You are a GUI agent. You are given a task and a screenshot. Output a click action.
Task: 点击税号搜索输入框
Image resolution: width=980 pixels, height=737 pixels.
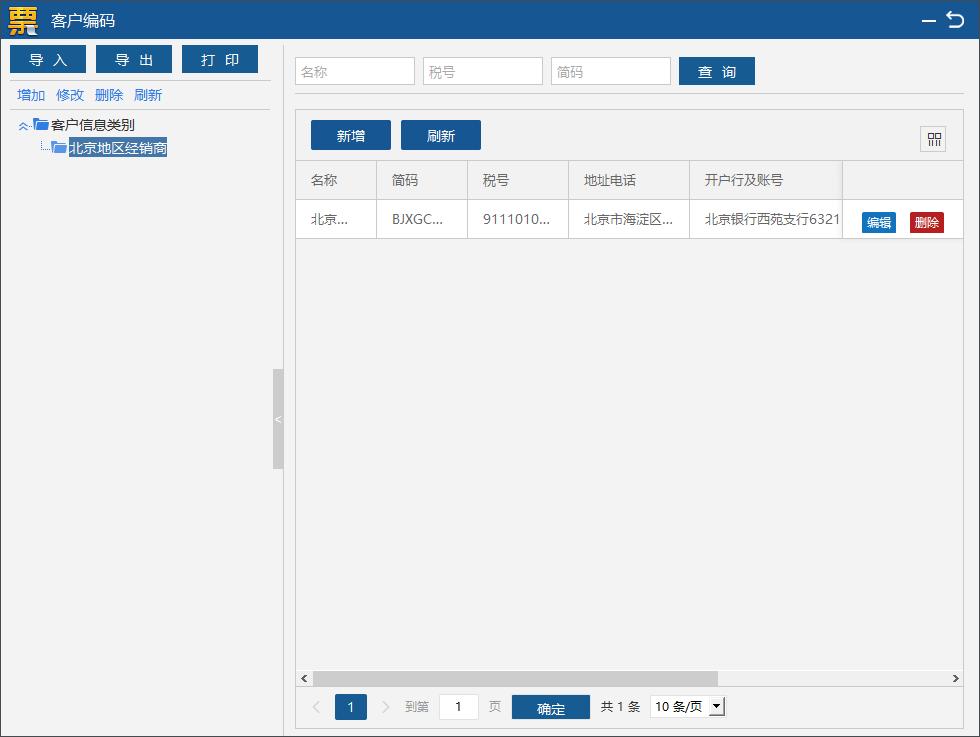pyautogui.click(x=483, y=71)
